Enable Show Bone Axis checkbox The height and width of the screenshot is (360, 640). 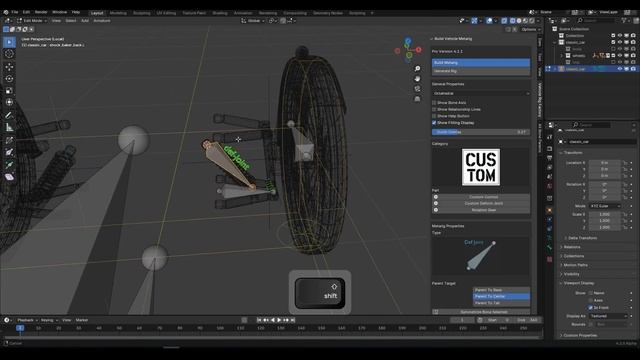(434, 103)
